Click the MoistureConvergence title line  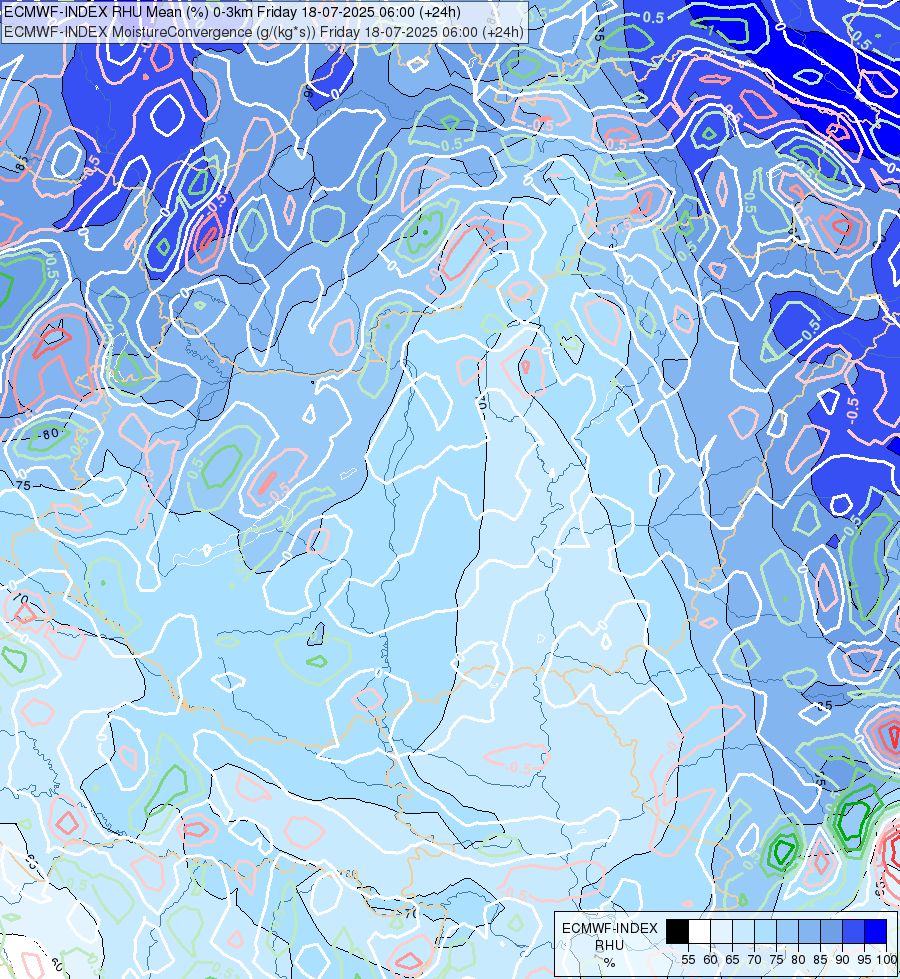pos(264,32)
